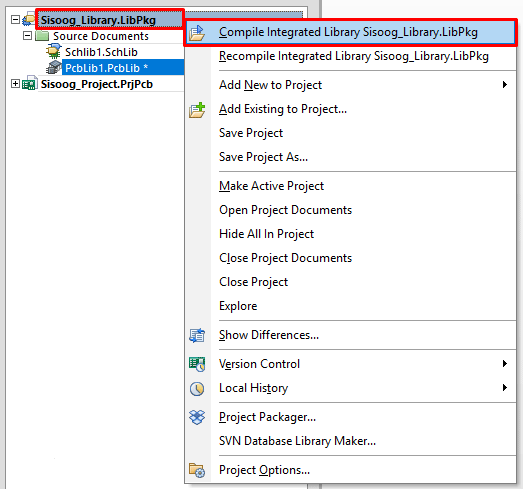Click the Compile Integrated Library folder icon

click(197, 33)
